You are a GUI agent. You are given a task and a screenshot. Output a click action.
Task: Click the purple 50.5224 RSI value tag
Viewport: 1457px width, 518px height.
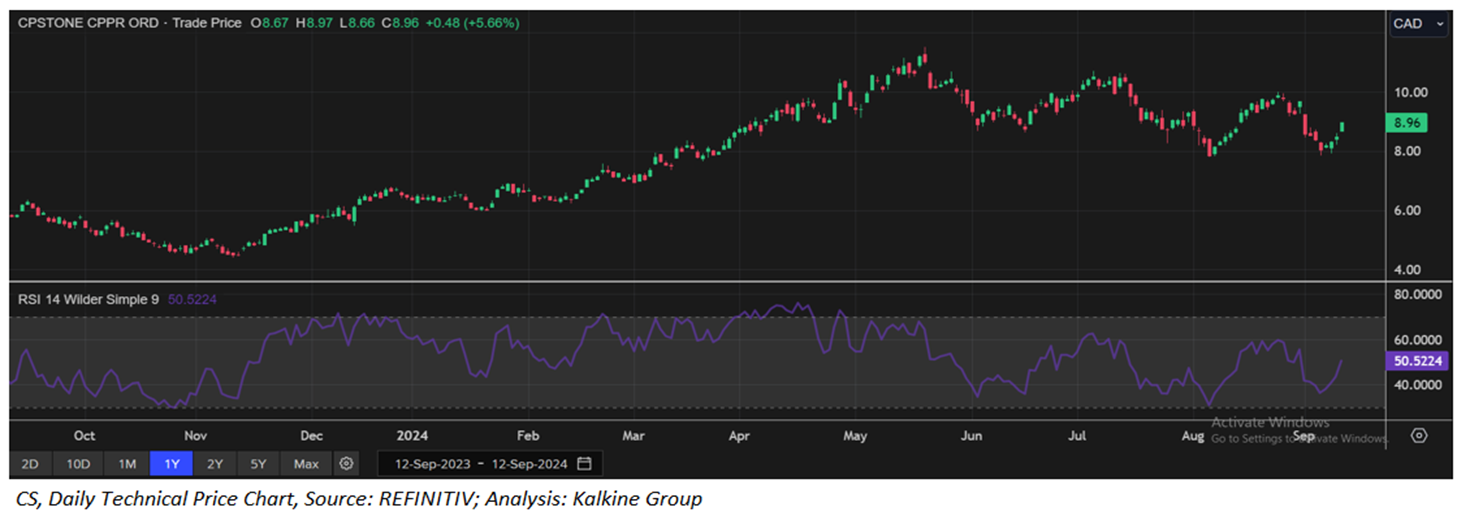1419,361
